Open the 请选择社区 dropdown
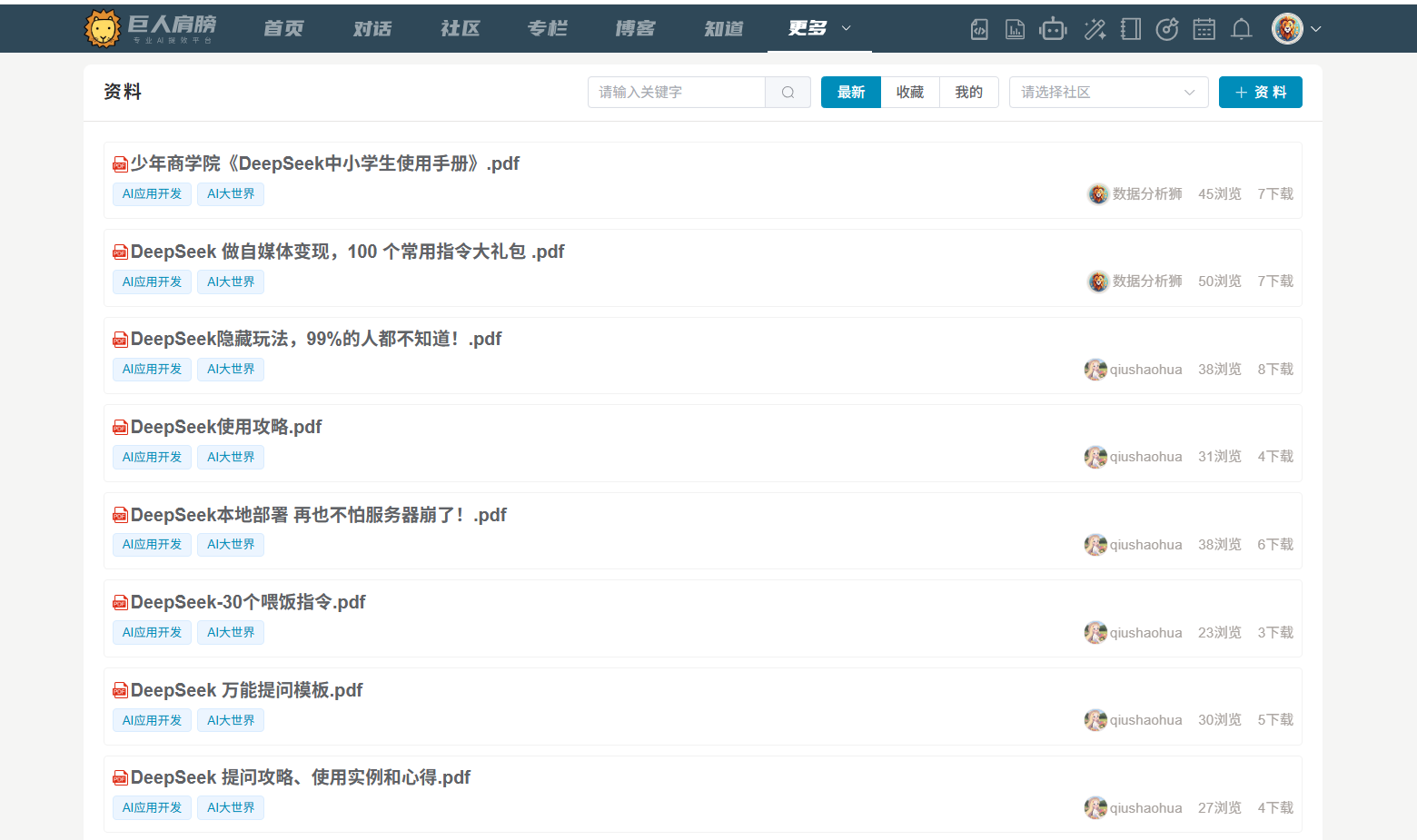The height and width of the screenshot is (840, 1417). [x=1108, y=92]
